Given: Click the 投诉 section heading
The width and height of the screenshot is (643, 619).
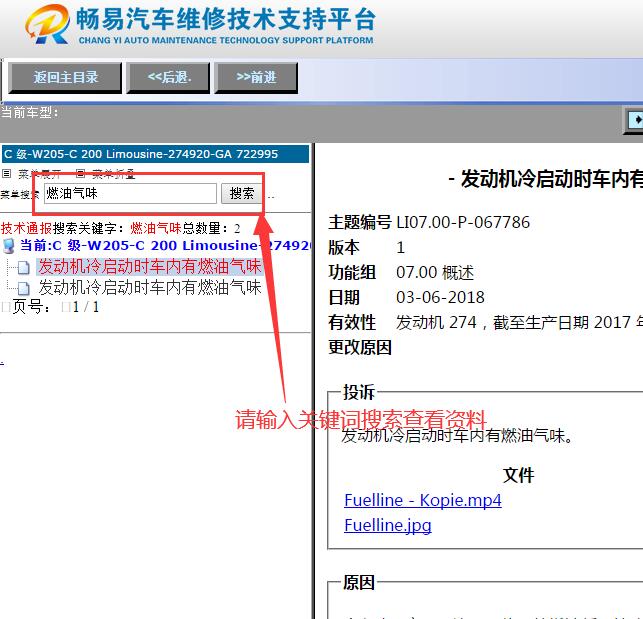Looking at the screenshot, I should pyautogui.click(x=359, y=392).
